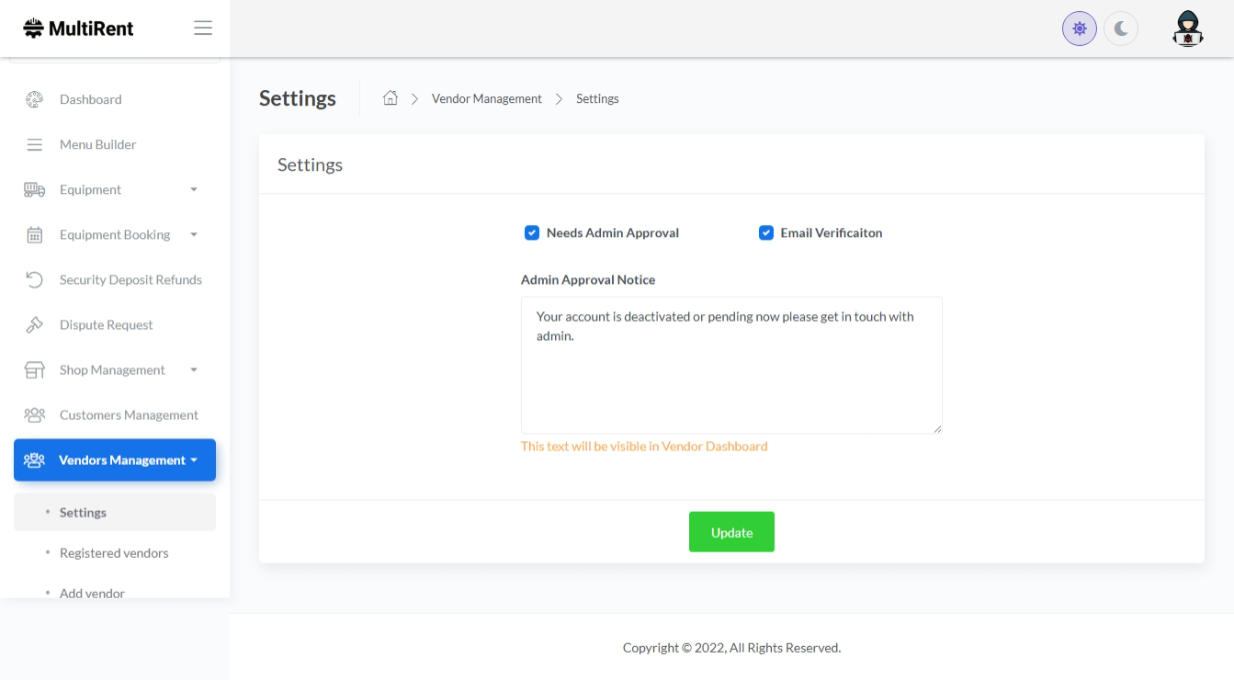The height and width of the screenshot is (680, 1234).
Task: Click the Dispute Request gavel icon
Action: click(x=34, y=325)
